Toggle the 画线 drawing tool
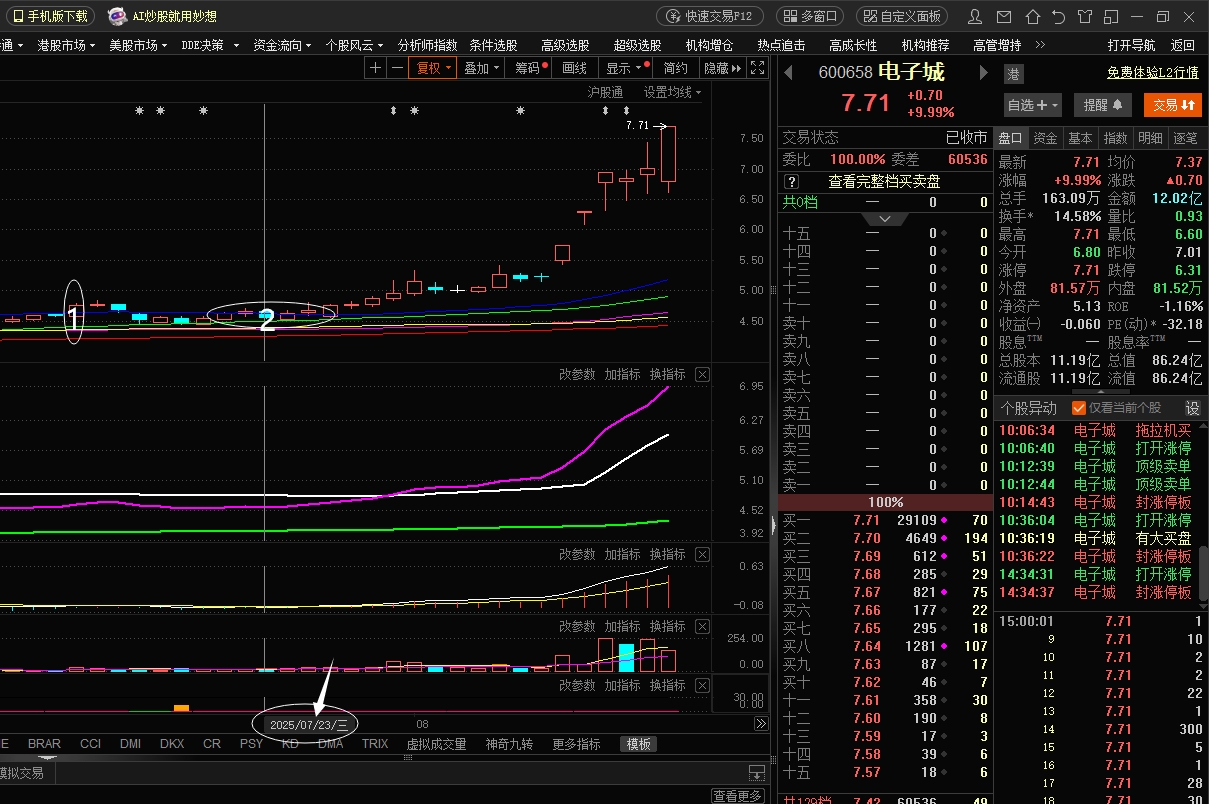Image resolution: width=1209 pixels, height=804 pixels. click(575, 68)
